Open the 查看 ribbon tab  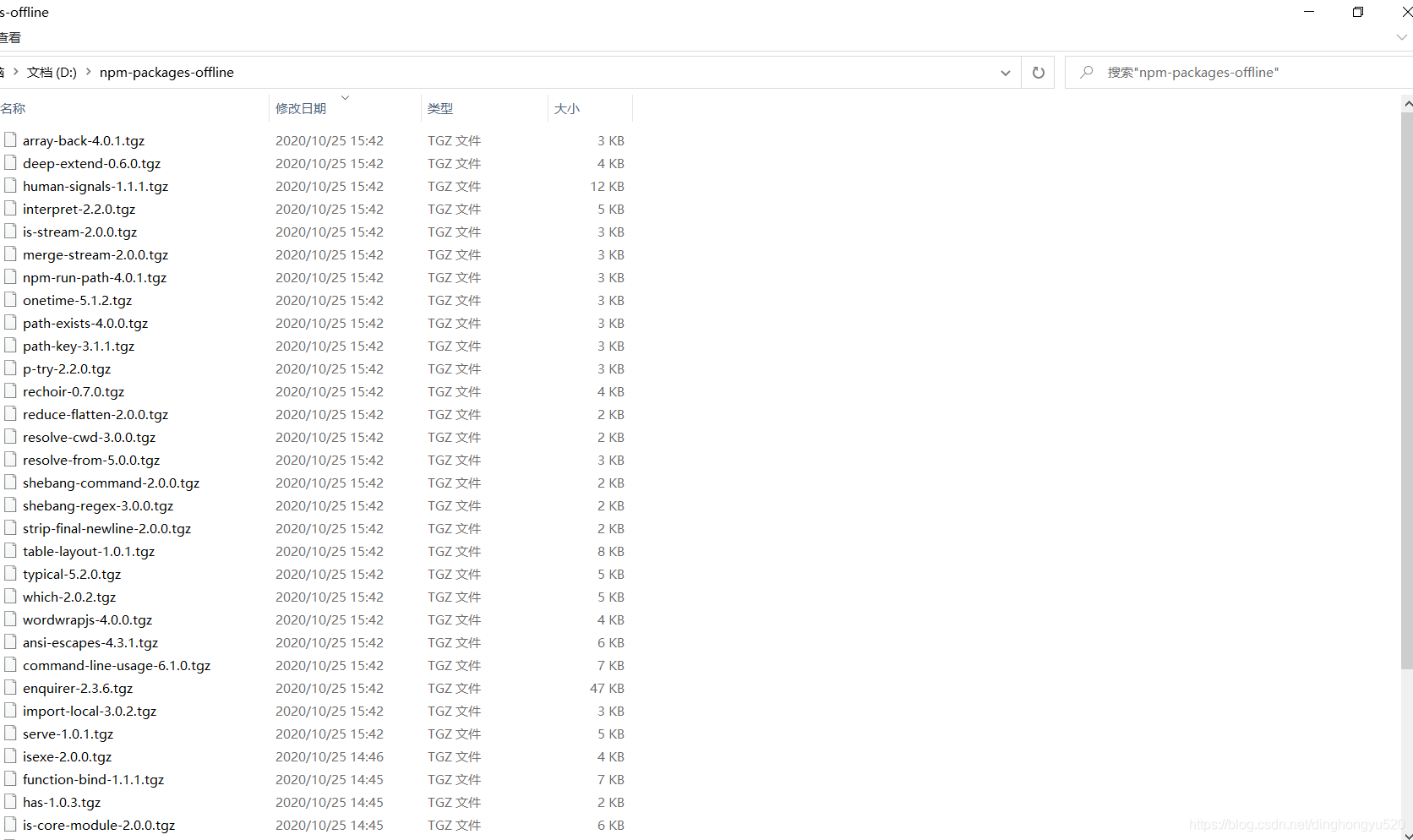point(10,38)
